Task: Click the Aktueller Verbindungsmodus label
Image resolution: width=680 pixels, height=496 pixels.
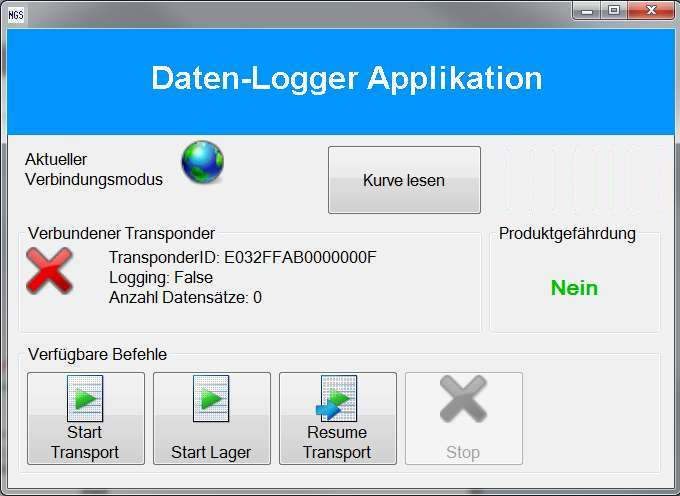Action: tap(94, 170)
